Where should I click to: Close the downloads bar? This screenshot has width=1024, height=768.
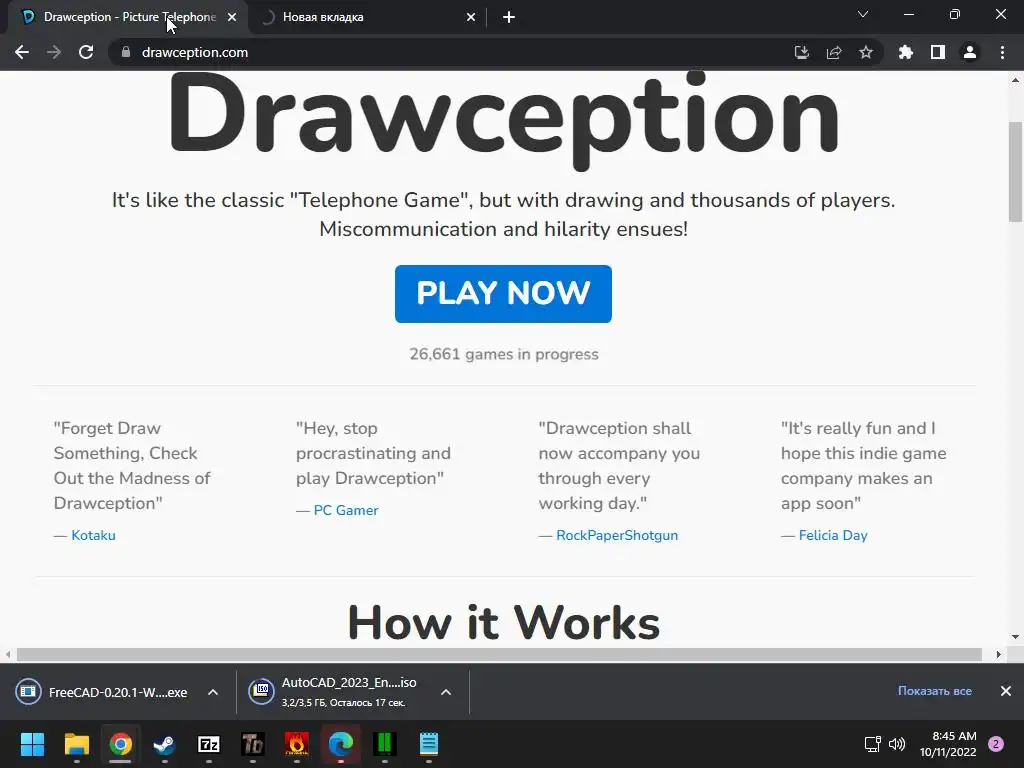tap(1006, 691)
